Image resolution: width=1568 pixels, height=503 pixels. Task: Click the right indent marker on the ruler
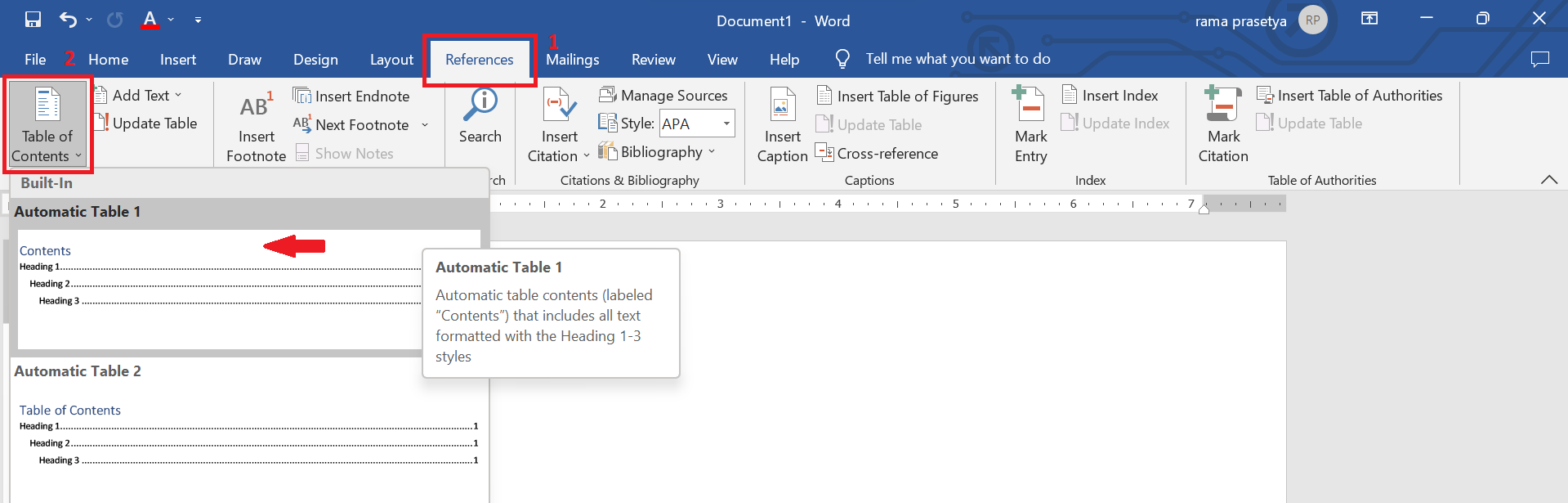1204,209
